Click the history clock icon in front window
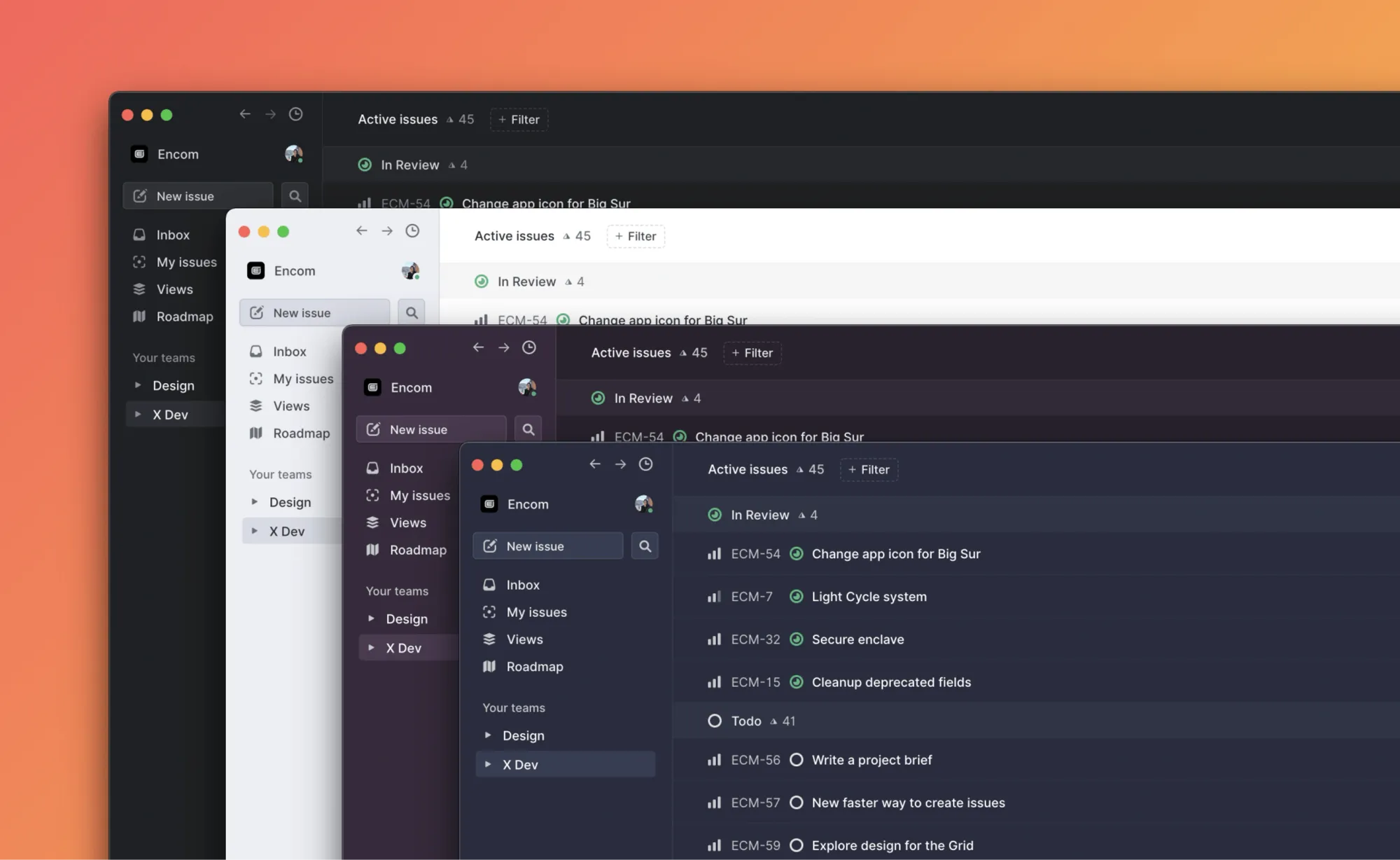Image resolution: width=1400 pixels, height=860 pixels. 645,464
